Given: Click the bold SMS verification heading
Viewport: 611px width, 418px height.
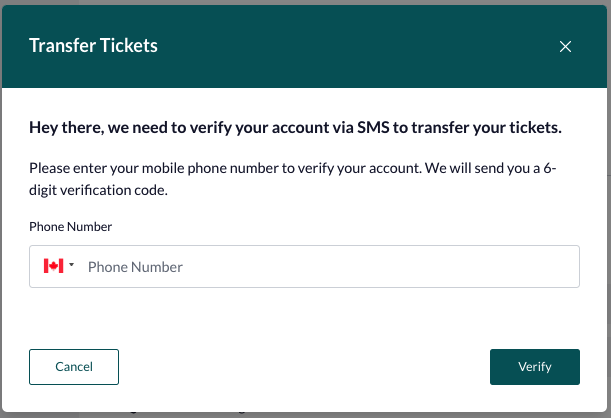Looking at the screenshot, I should (295, 127).
